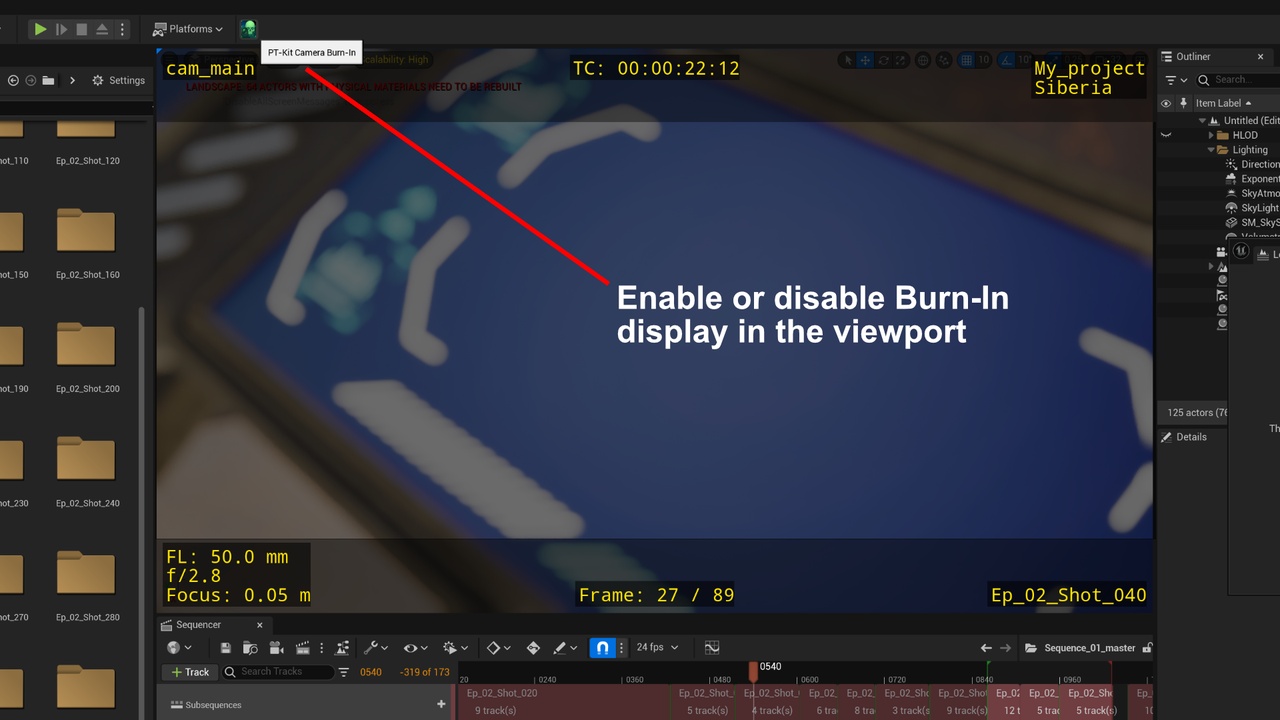
Task: Toggle the world coordinate system globe
Action: point(923,60)
